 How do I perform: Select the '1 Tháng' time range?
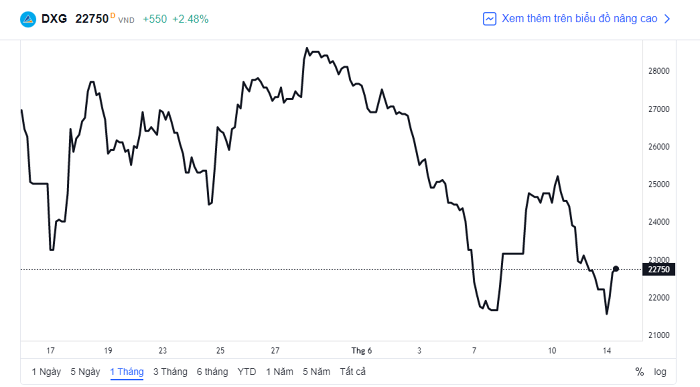[x=127, y=372]
